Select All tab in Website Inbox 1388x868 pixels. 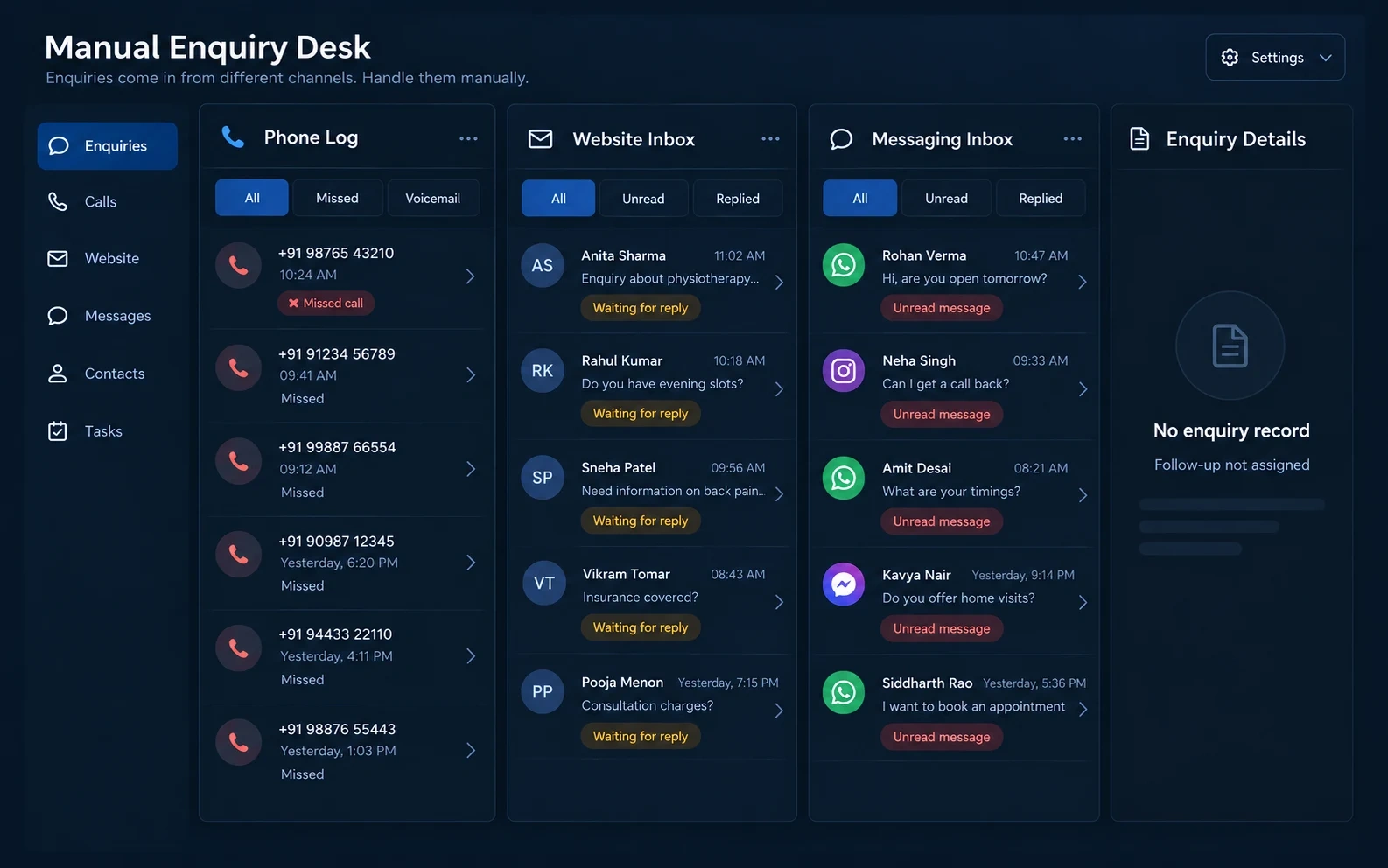[x=558, y=199]
